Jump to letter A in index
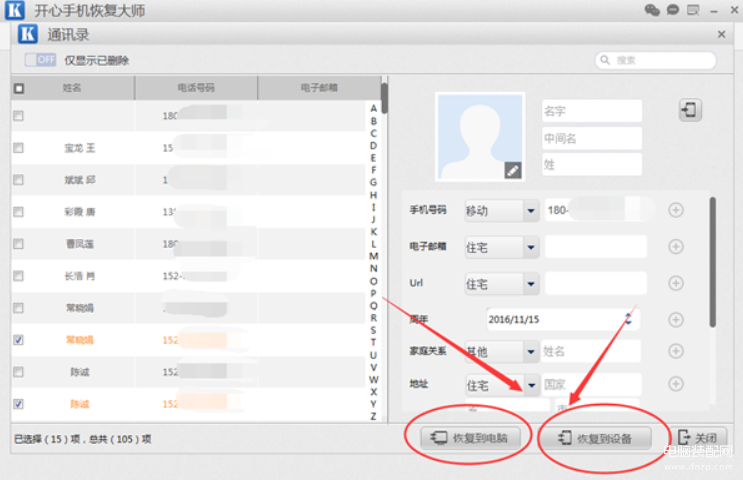Image resolution: width=743 pixels, height=480 pixels. click(x=373, y=109)
